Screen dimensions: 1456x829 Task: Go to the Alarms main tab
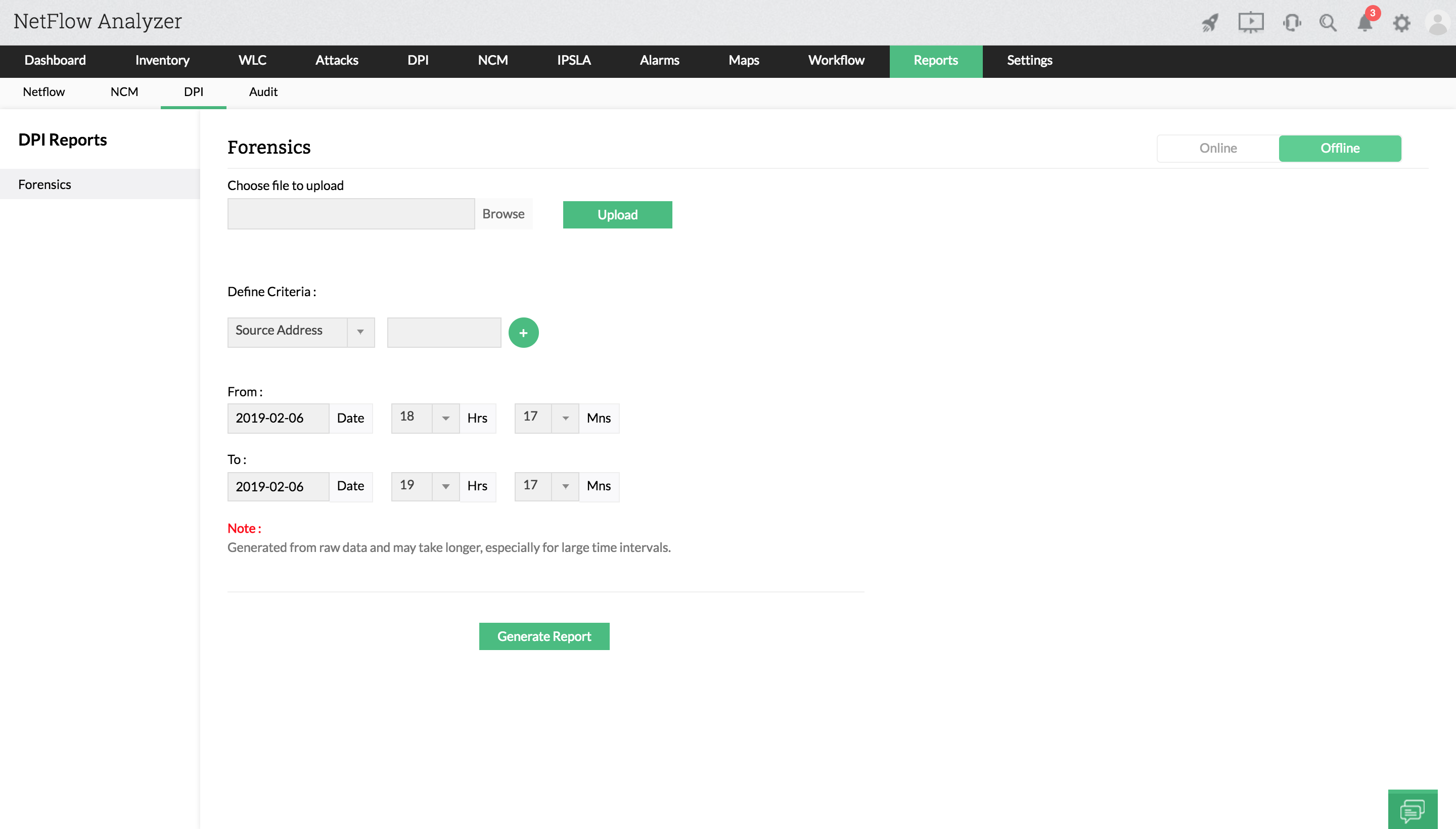click(659, 60)
